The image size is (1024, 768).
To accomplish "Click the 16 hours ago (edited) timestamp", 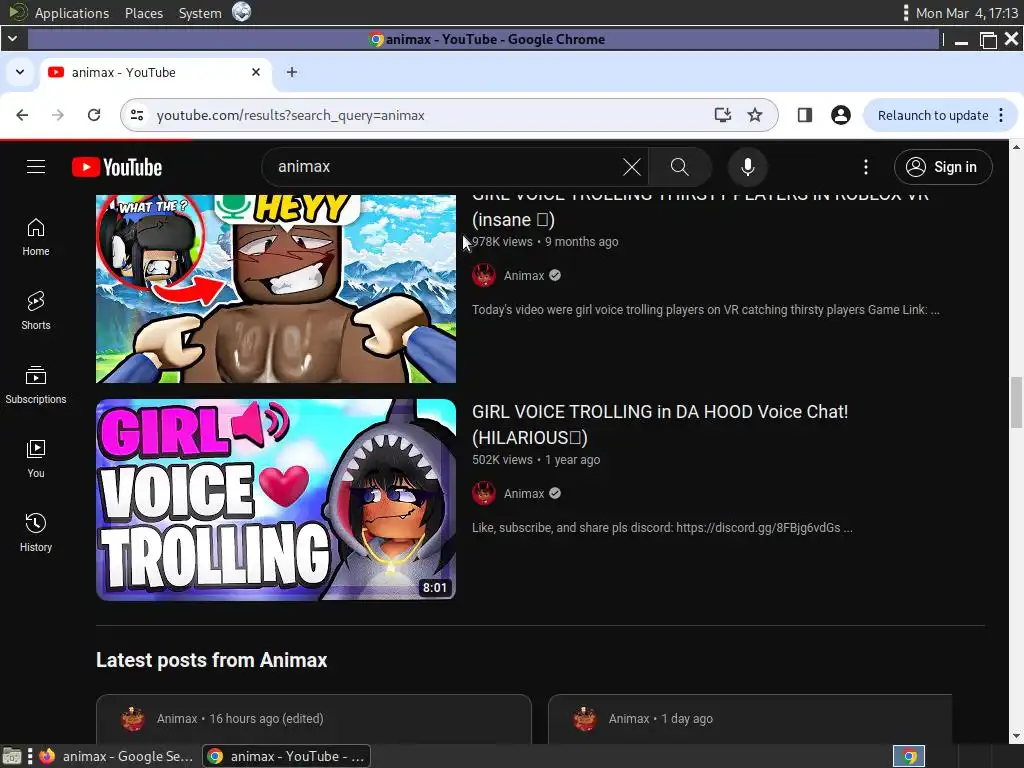I will [x=266, y=718].
